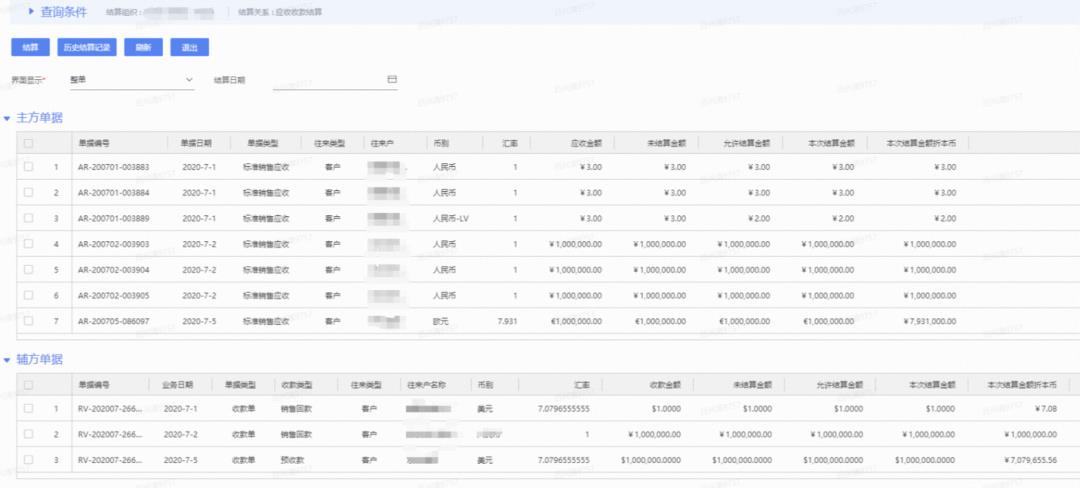
Task: Click 单据编号 column header in 主方单据
Action: 94,143
